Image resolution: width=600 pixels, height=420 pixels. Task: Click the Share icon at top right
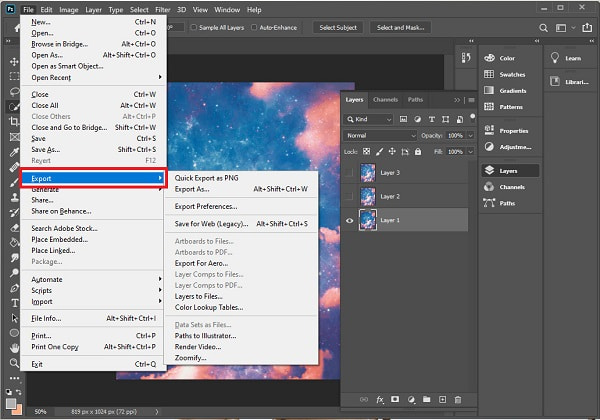click(587, 28)
